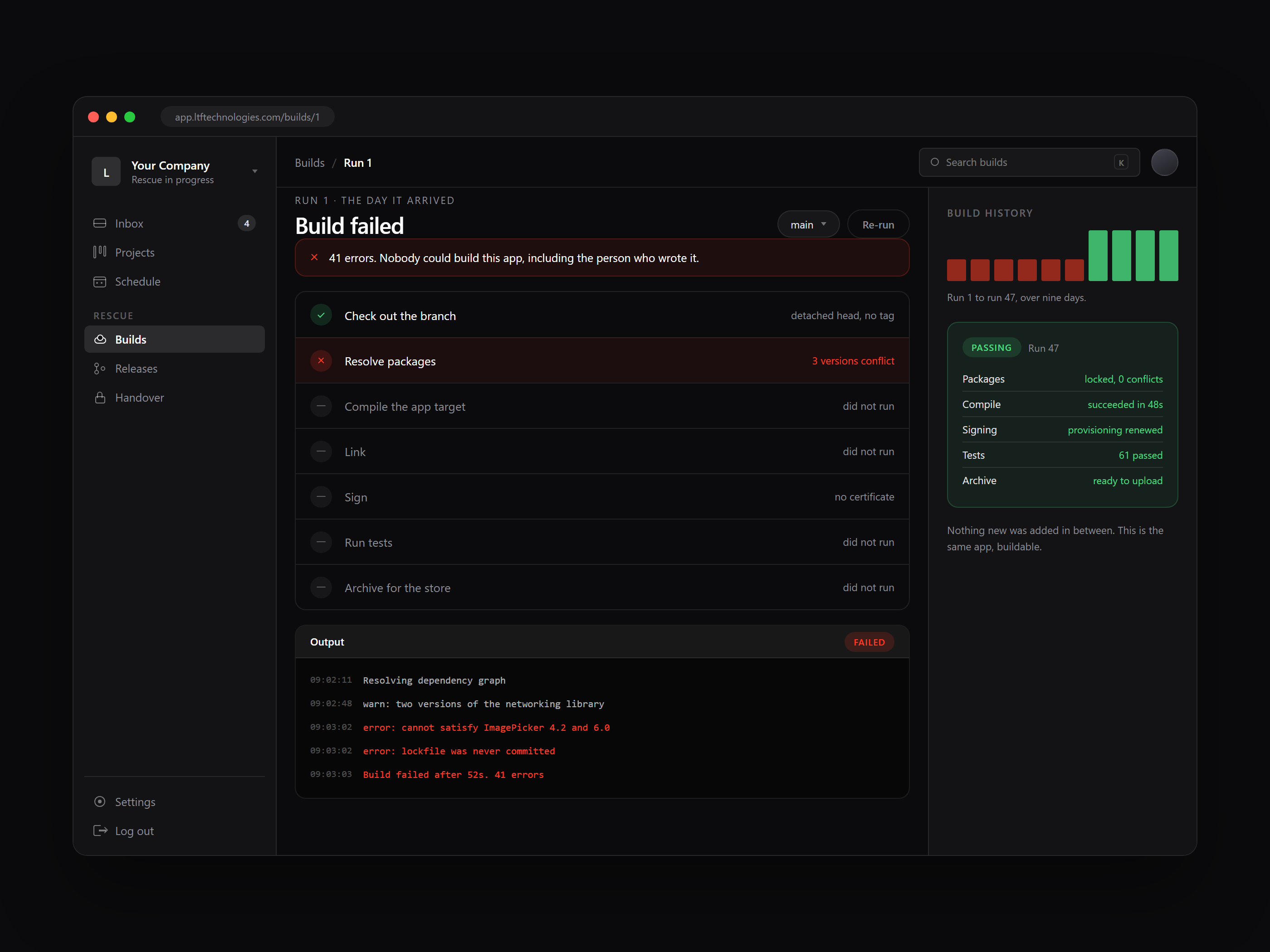Open the Inbox sidebar icon
Screen dimensions: 1270x952
click(x=100, y=223)
